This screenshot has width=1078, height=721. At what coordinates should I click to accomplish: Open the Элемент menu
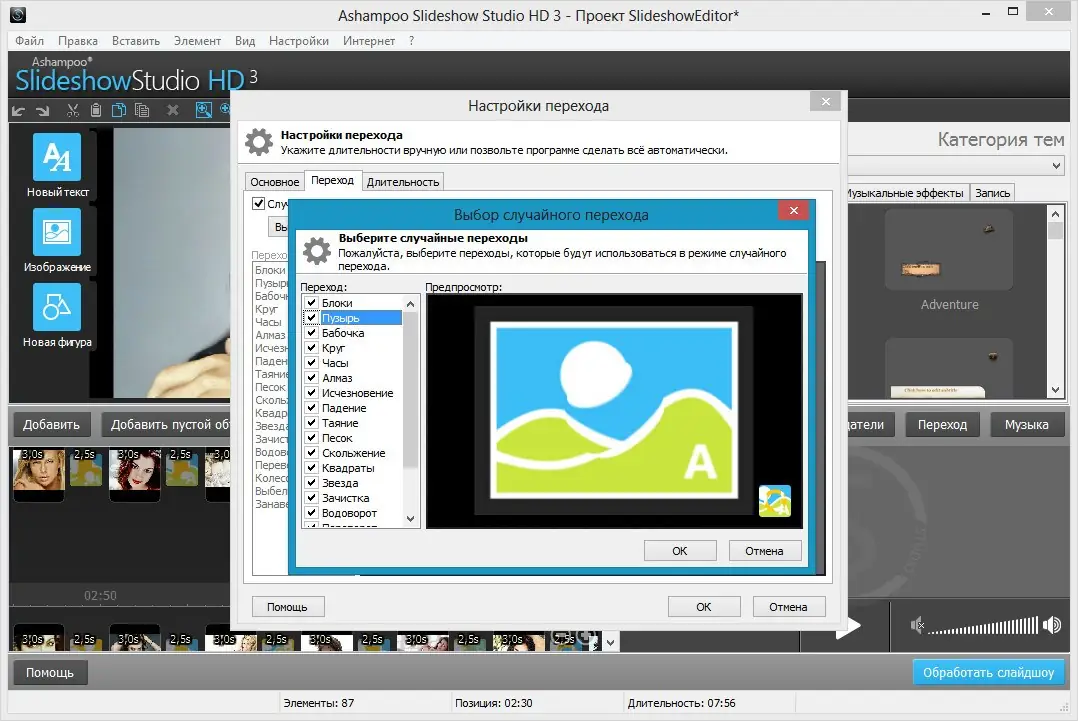197,41
